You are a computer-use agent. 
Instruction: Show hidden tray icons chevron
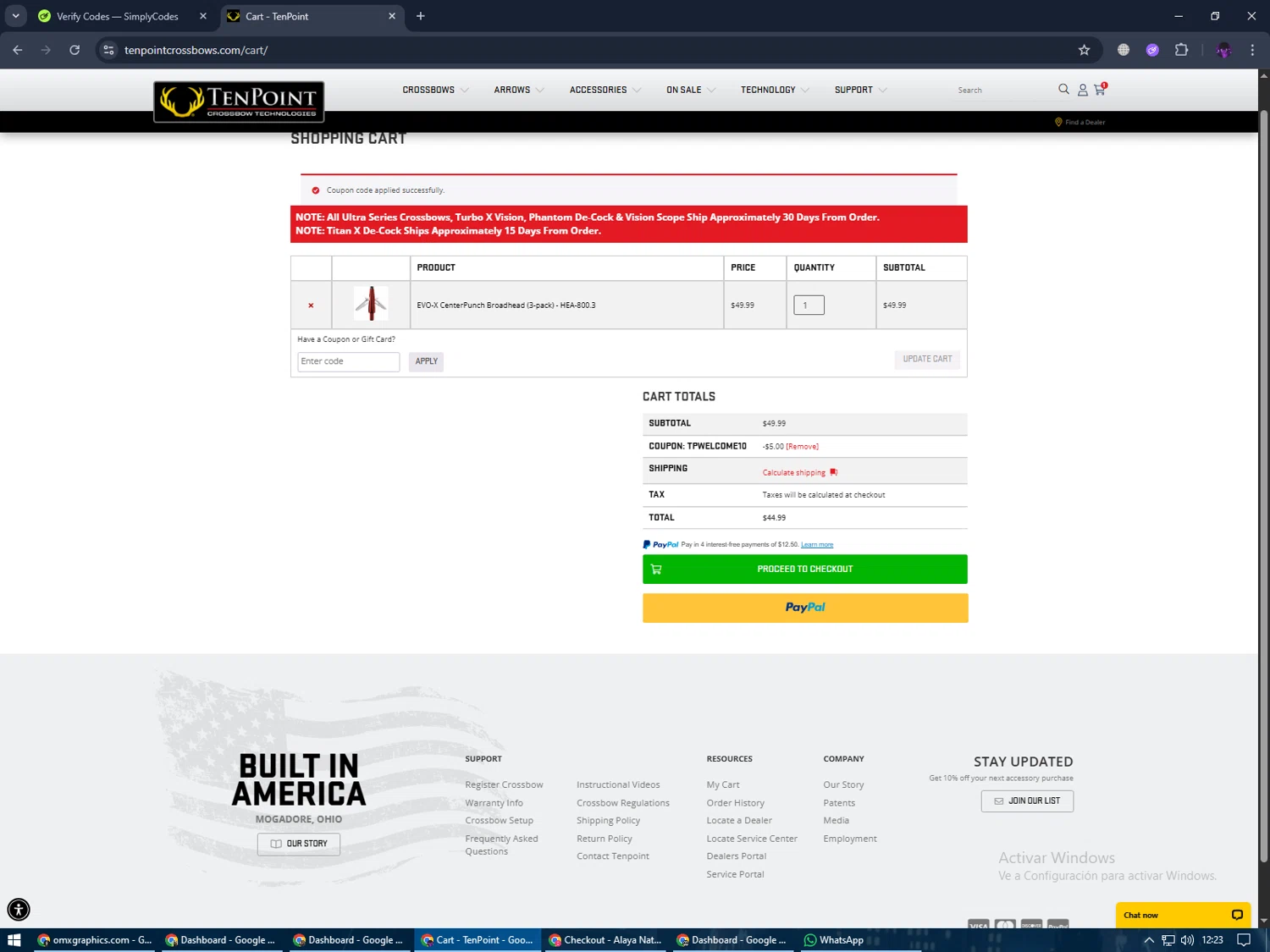[1149, 940]
